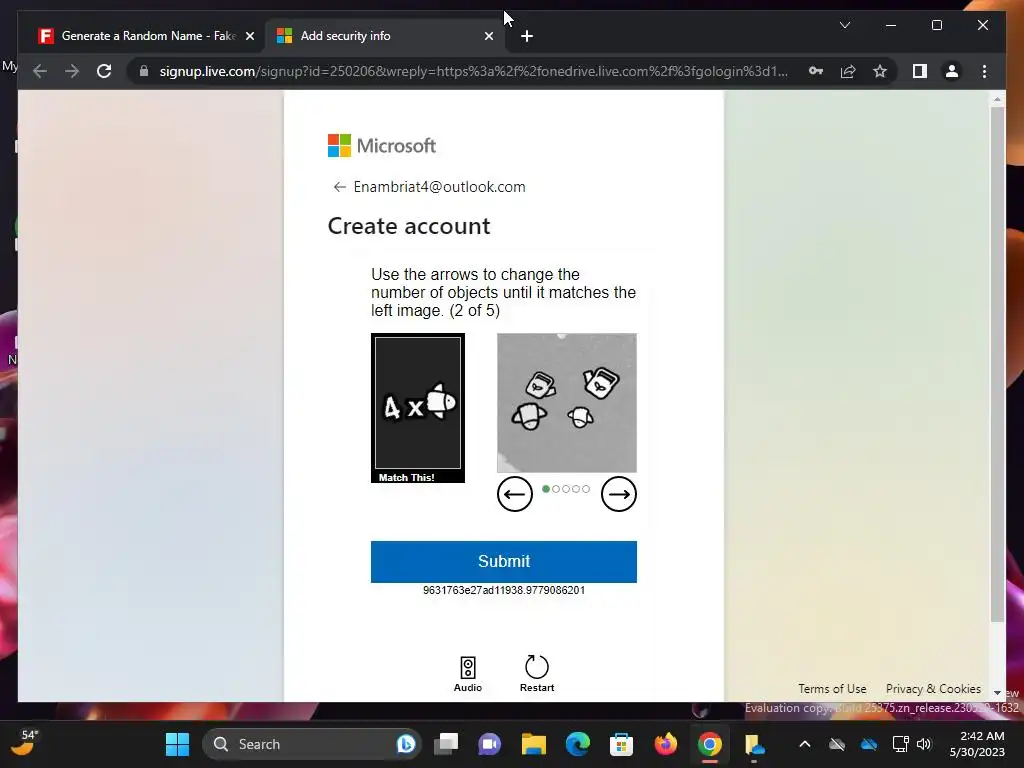Click the Chrome taskbar icon
The width and height of the screenshot is (1024, 768).
[x=709, y=744]
